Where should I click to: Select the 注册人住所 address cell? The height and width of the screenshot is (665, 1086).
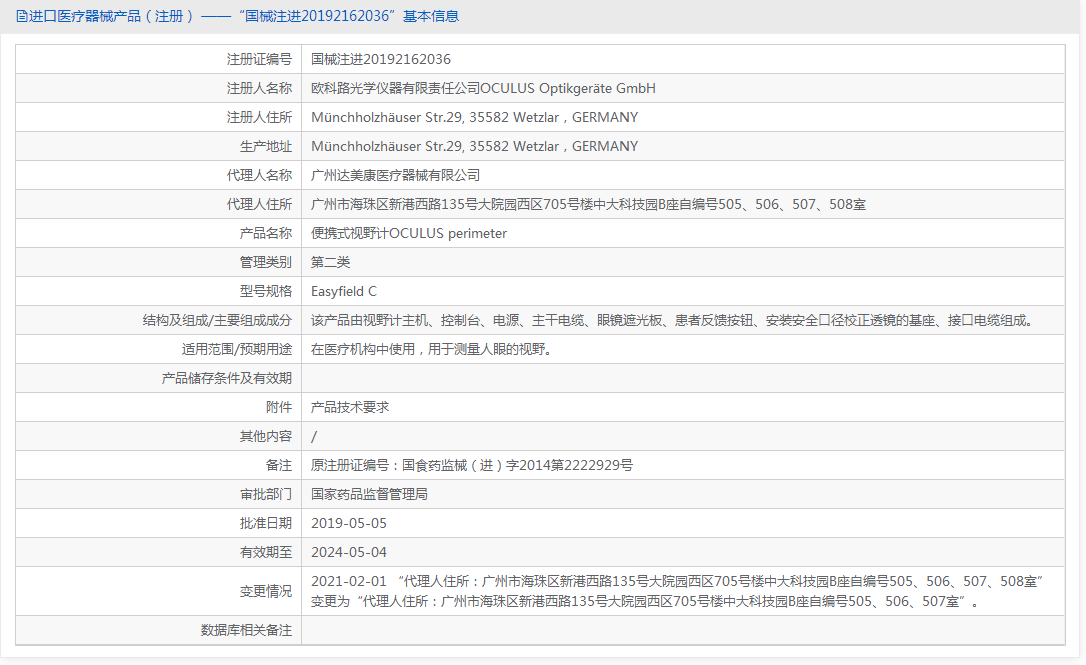tap(474, 117)
